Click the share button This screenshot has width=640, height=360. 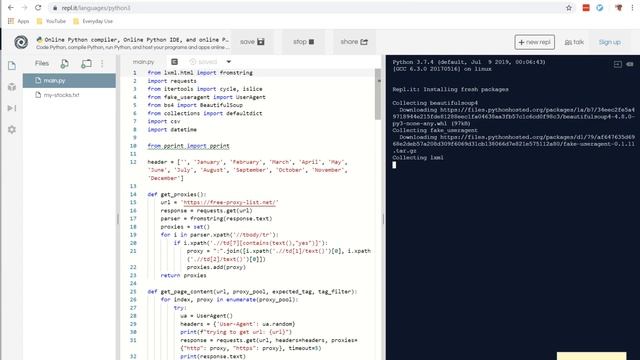354,42
